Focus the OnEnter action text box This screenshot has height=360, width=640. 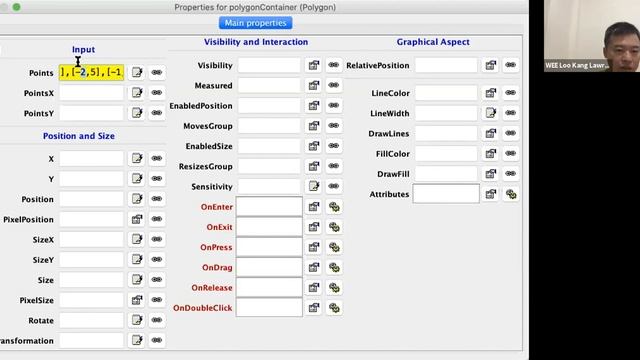269,207
